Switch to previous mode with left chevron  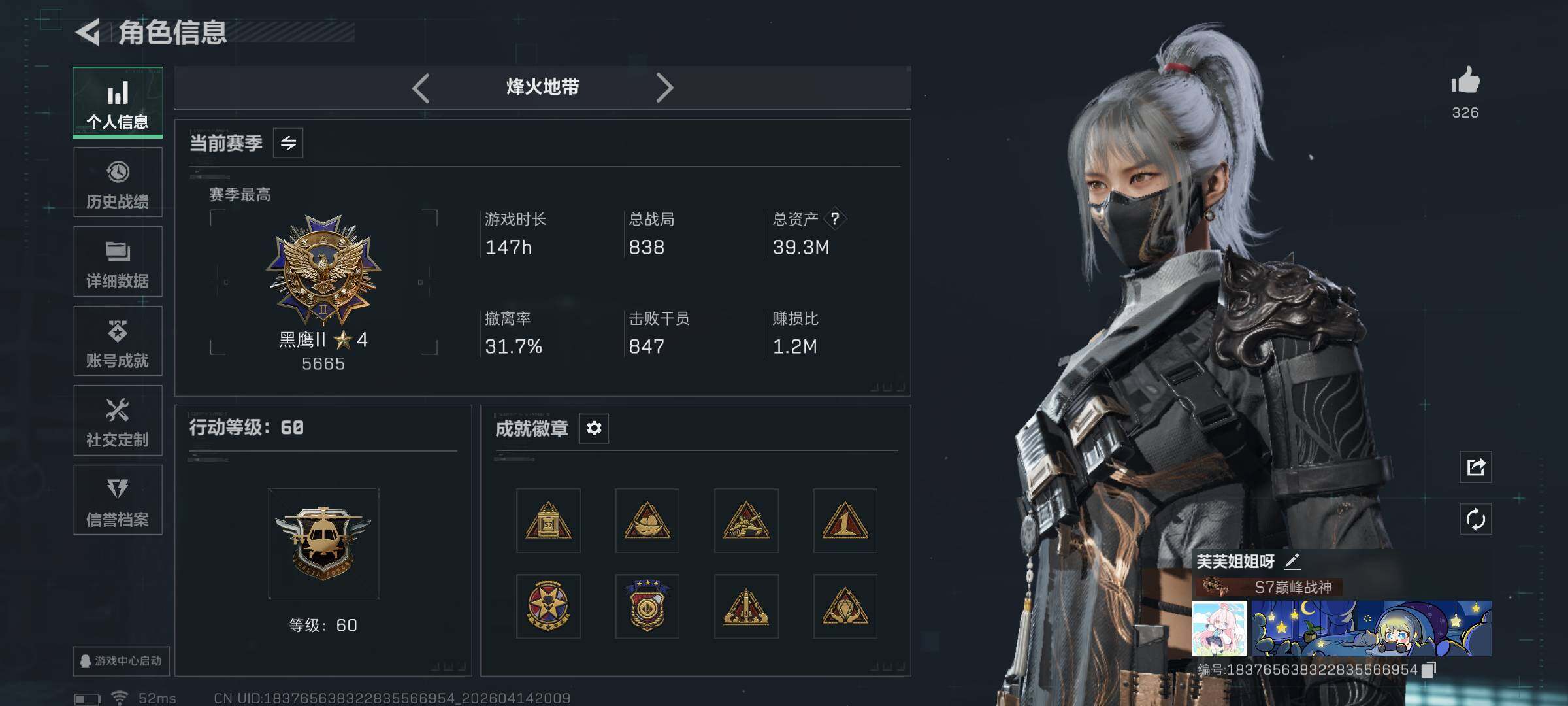coord(421,88)
